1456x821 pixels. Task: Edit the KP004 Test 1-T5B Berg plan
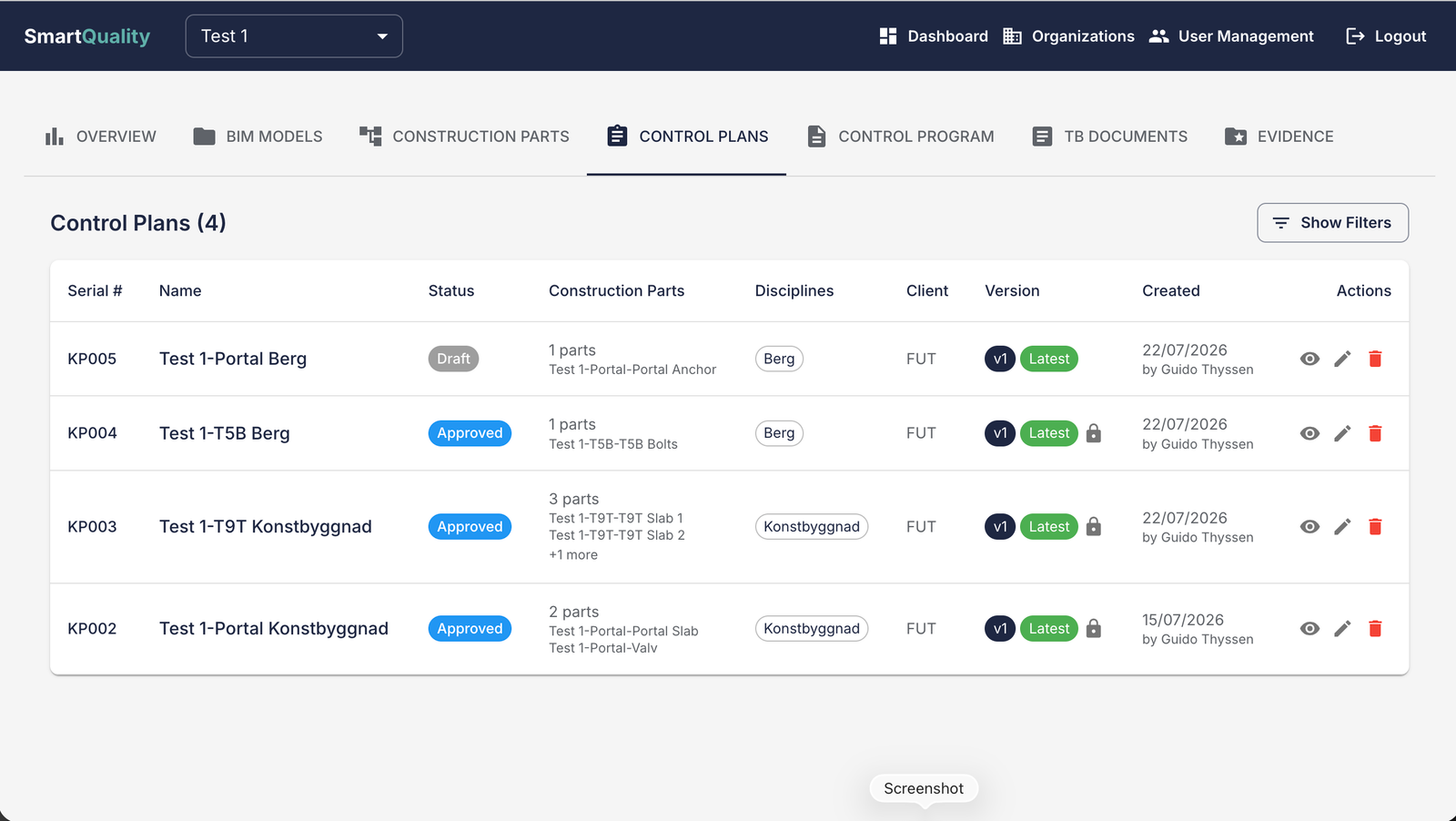(1342, 433)
